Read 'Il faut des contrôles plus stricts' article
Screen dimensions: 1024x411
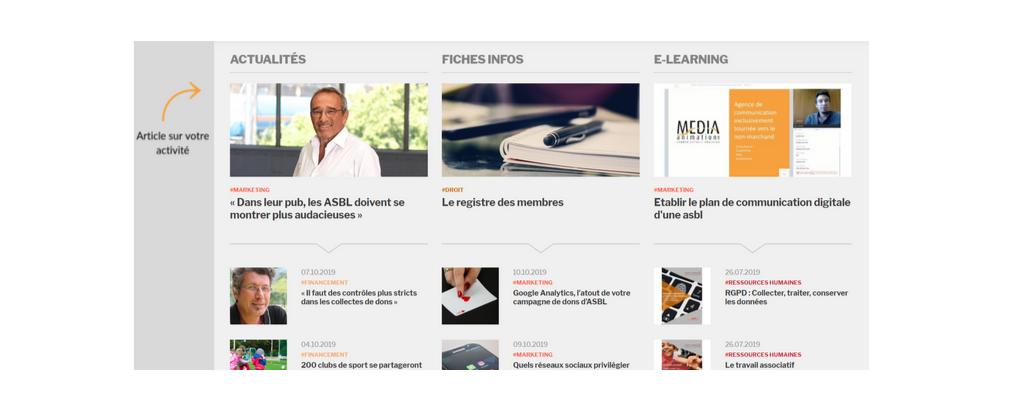pyautogui.click(x=359, y=297)
